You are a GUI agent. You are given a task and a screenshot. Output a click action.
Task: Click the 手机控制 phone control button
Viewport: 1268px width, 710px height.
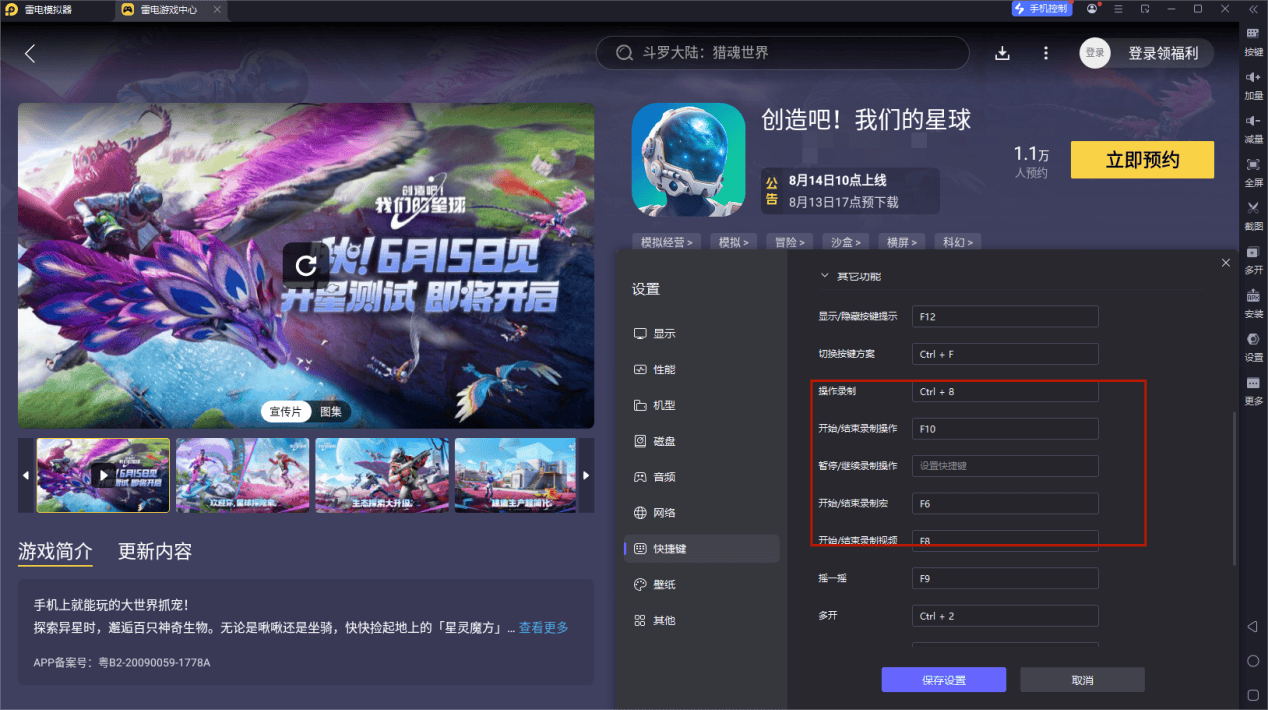pos(1042,9)
